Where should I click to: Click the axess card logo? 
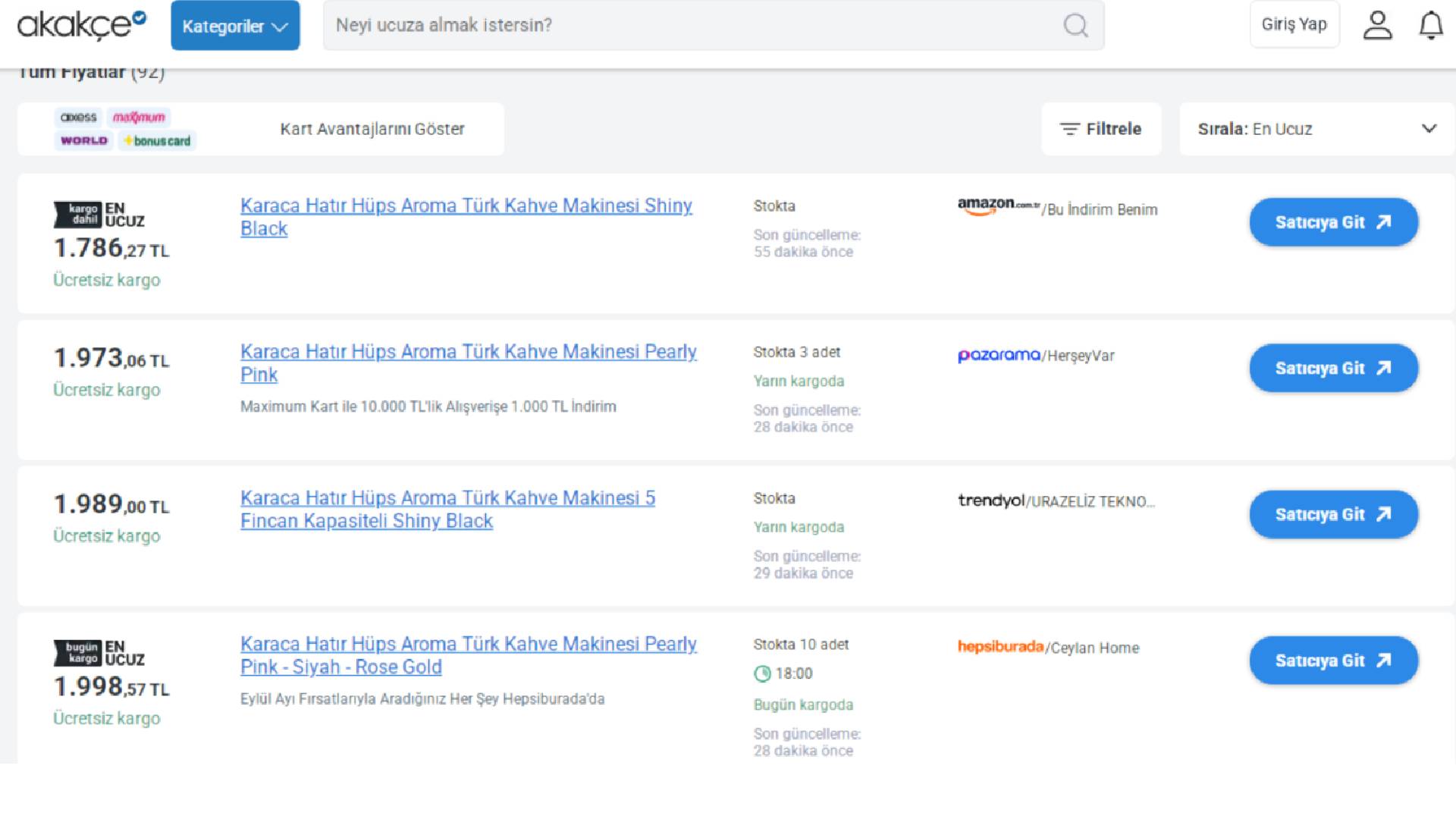click(78, 118)
